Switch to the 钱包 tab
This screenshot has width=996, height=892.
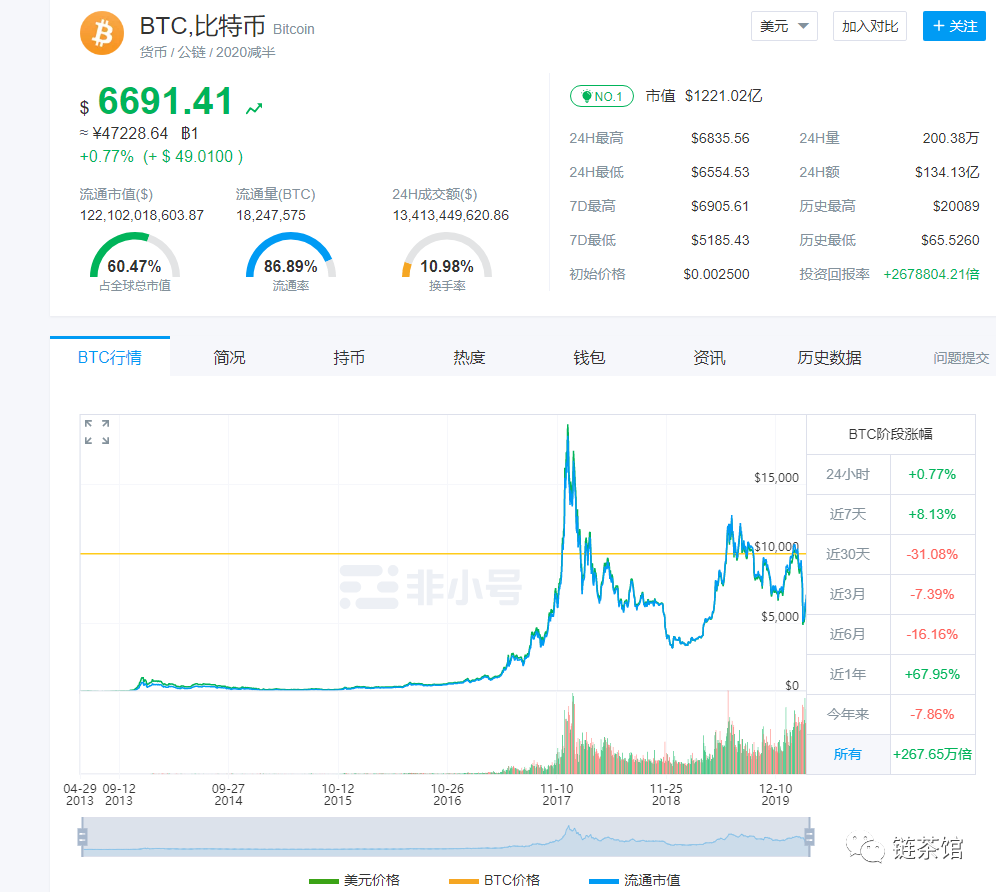click(589, 357)
